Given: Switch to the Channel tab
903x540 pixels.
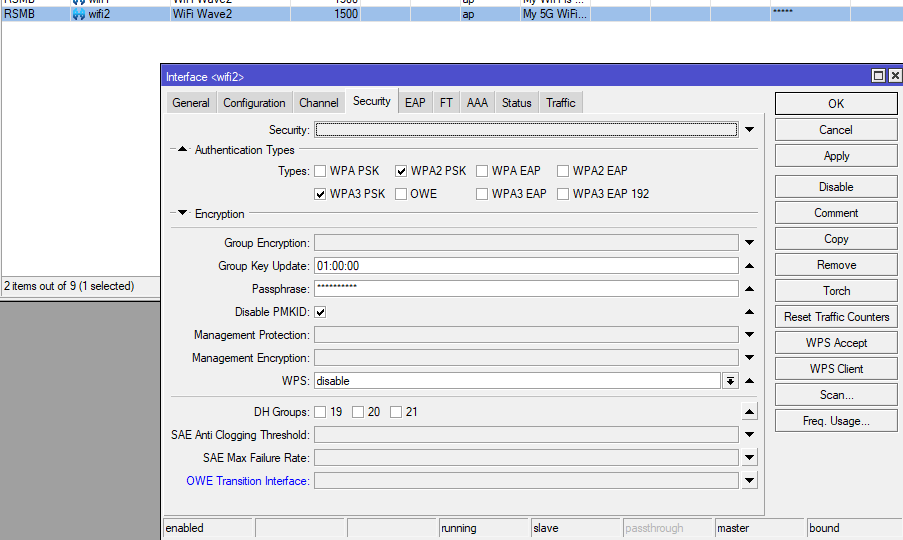Looking at the screenshot, I should tap(318, 103).
